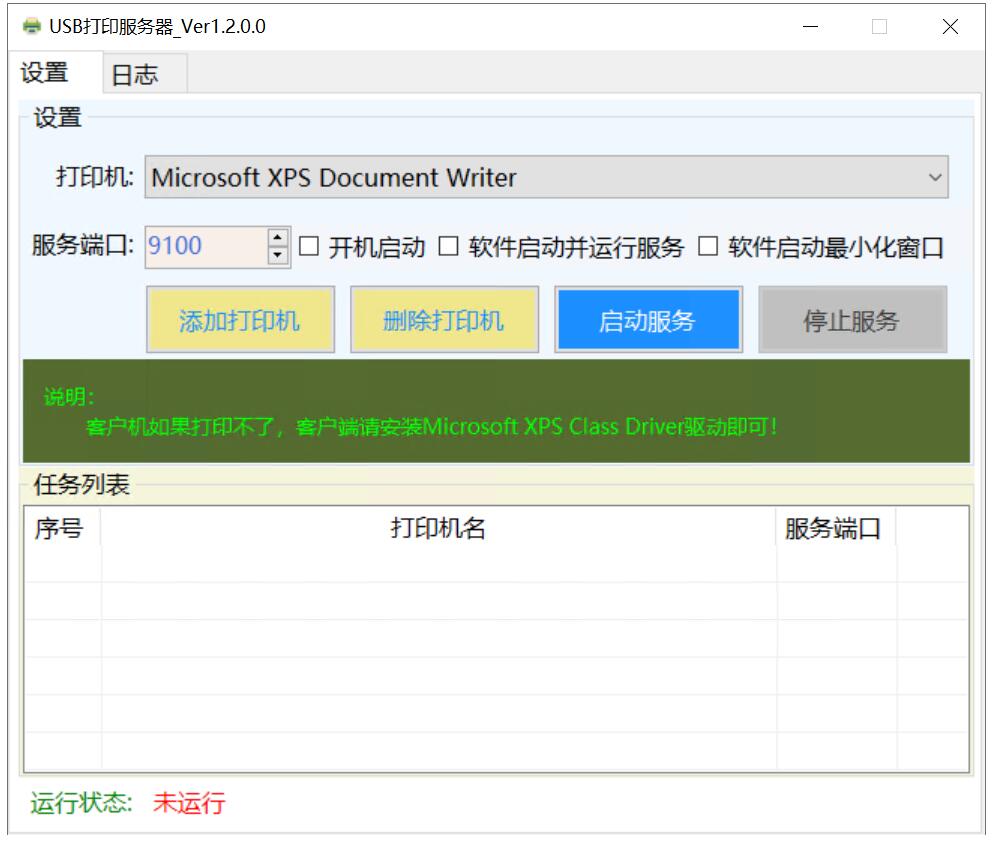Increase the service port with up arrow

click(x=279, y=238)
